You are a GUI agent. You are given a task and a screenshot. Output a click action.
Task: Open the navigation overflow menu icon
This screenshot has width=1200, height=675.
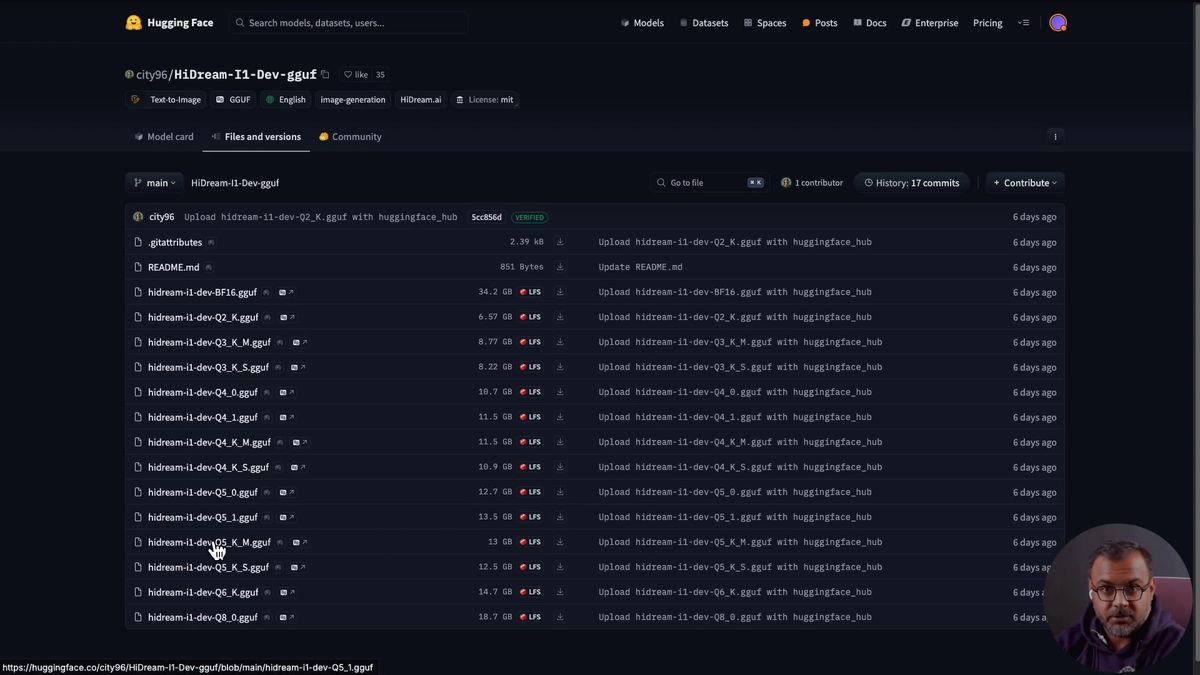pyautogui.click(x=1023, y=22)
